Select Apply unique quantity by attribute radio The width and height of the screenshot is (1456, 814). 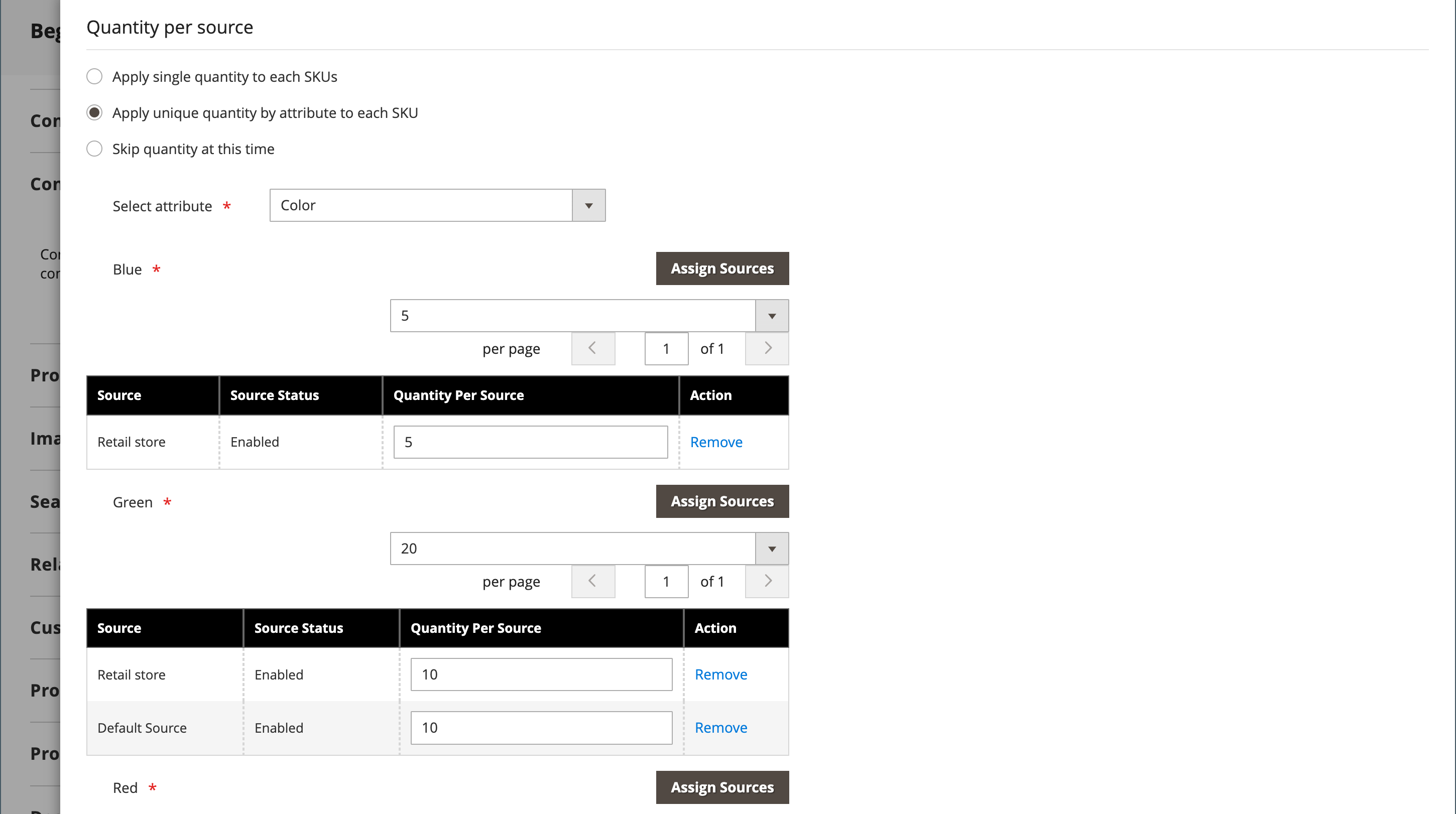[x=94, y=112]
